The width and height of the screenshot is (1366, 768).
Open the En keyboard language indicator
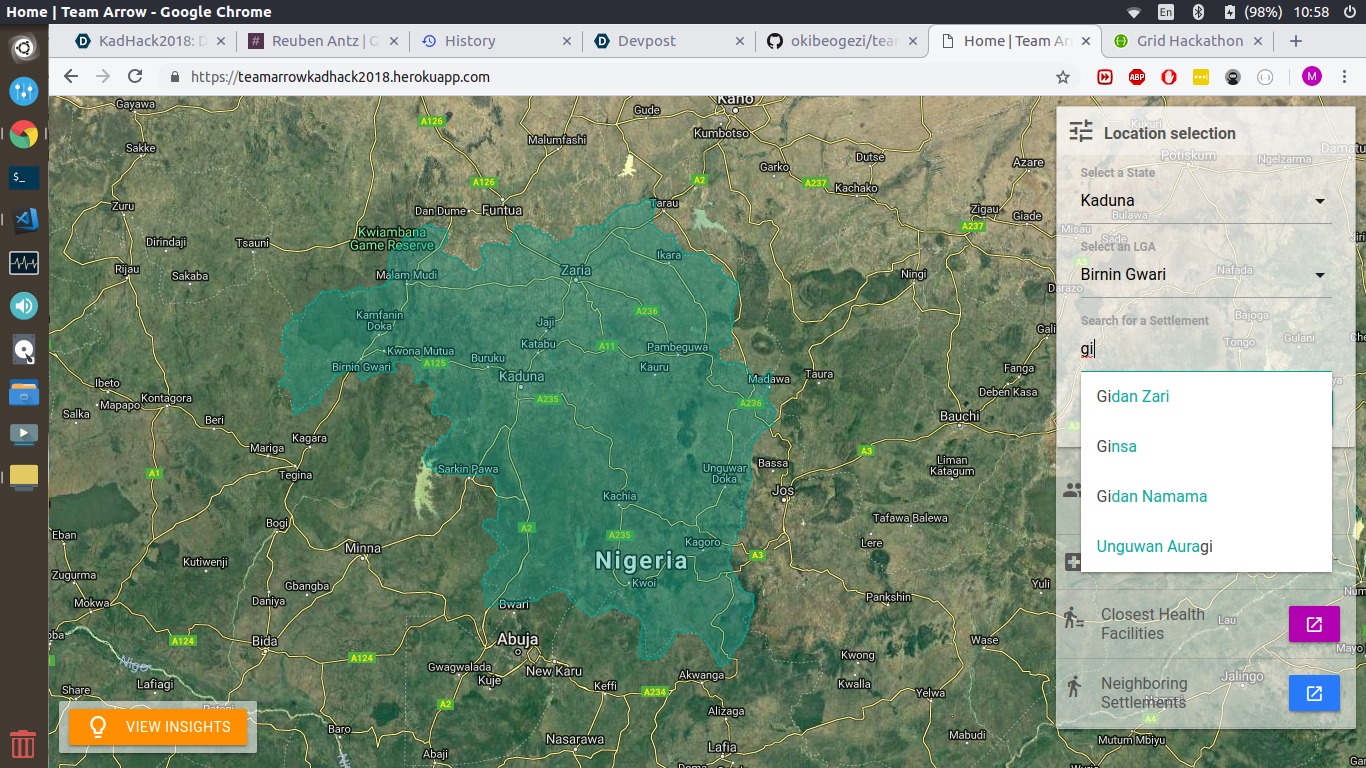pyautogui.click(x=1166, y=12)
